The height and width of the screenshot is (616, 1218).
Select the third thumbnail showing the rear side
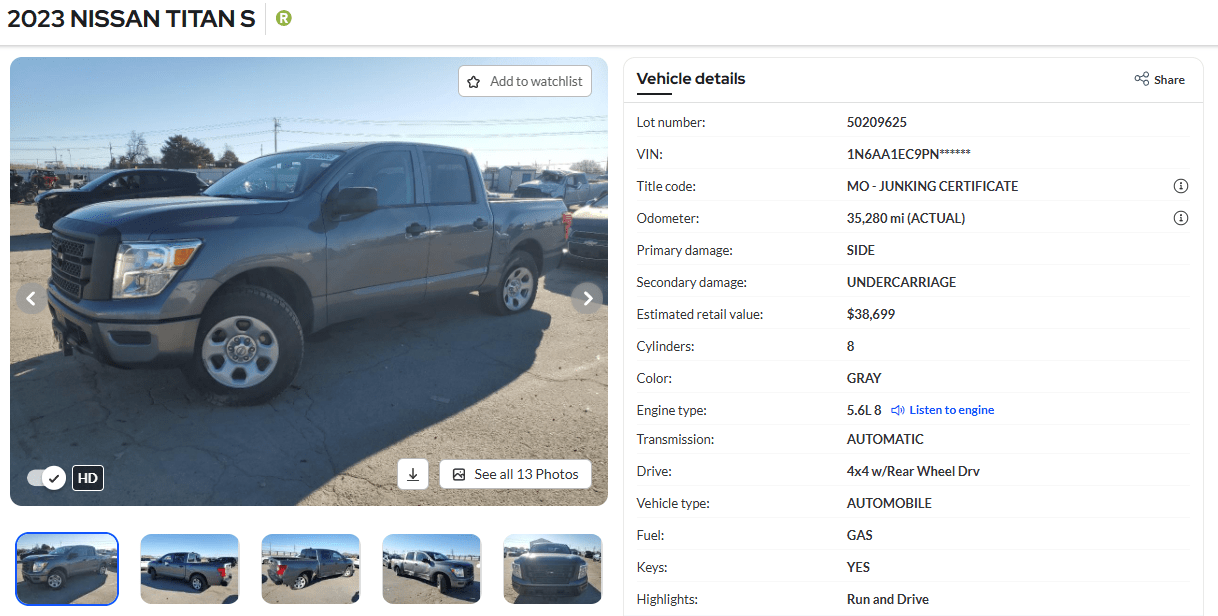[310, 569]
